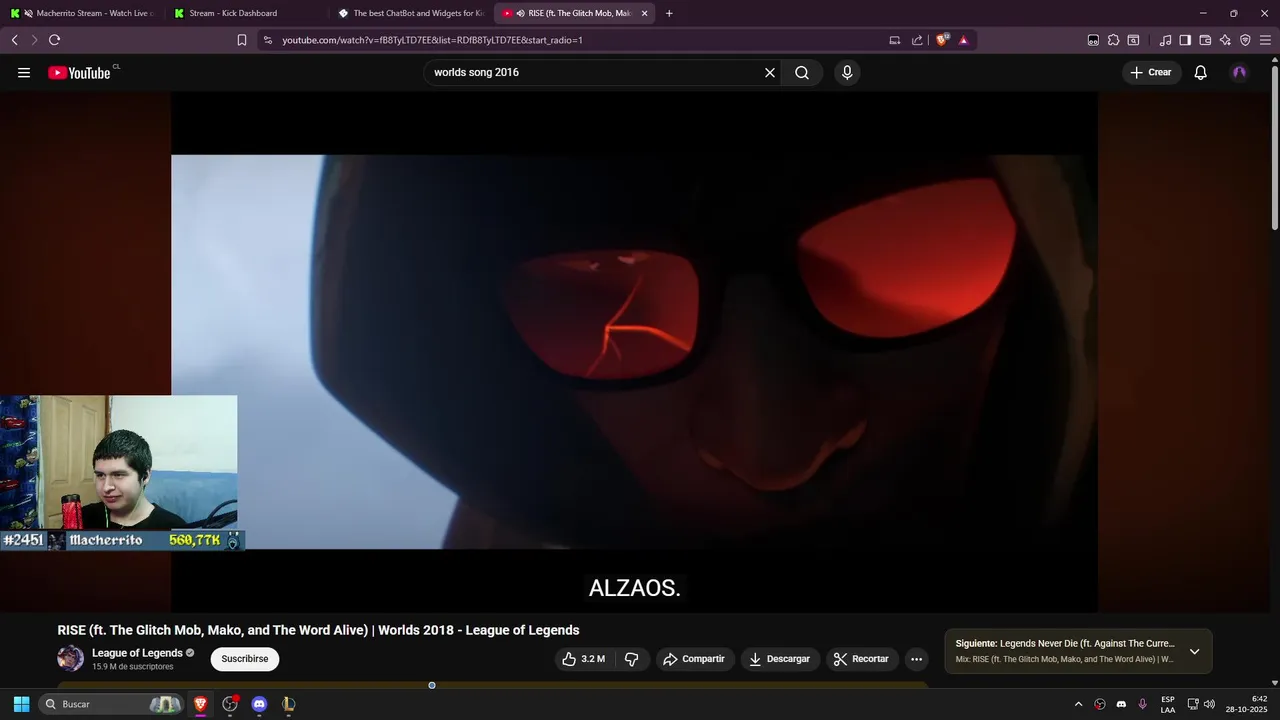Image resolution: width=1280 pixels, height=720 pixels.
Task: Open OBS Studio from the taskbar
Action: click(x=230, y=704)
